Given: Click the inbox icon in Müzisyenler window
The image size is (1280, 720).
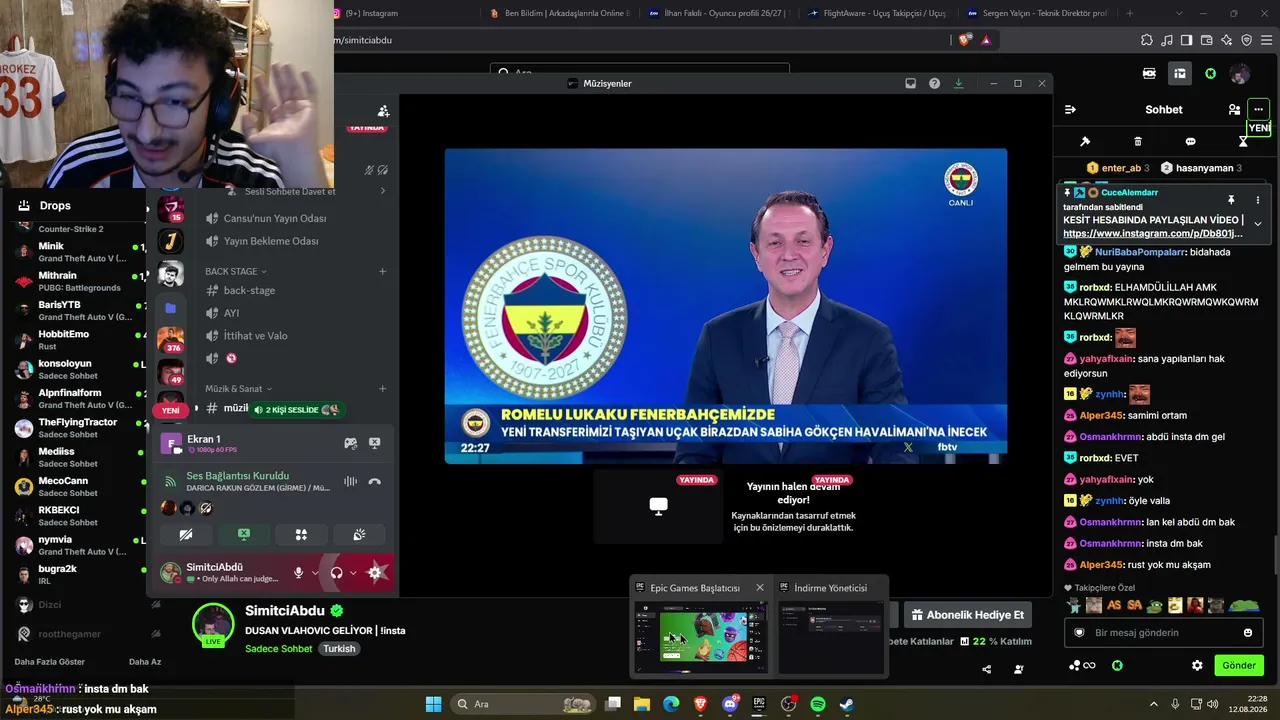Looking at the screenshot, I should (910, 83).
